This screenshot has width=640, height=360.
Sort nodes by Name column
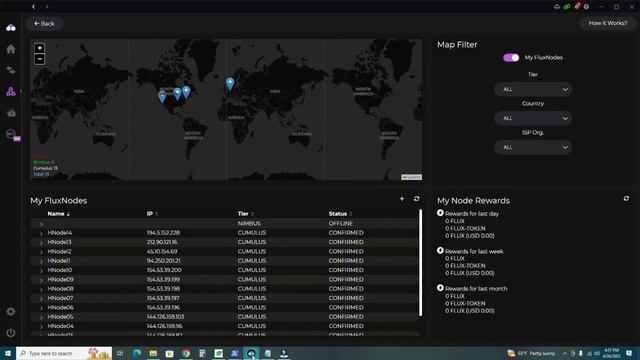click(58, 214)
